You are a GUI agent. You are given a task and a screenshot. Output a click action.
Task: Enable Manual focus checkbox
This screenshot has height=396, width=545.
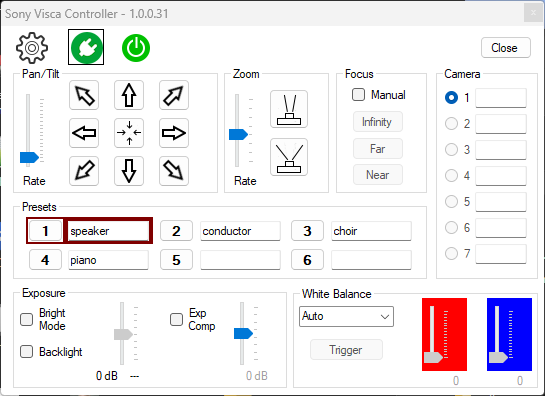358,95
